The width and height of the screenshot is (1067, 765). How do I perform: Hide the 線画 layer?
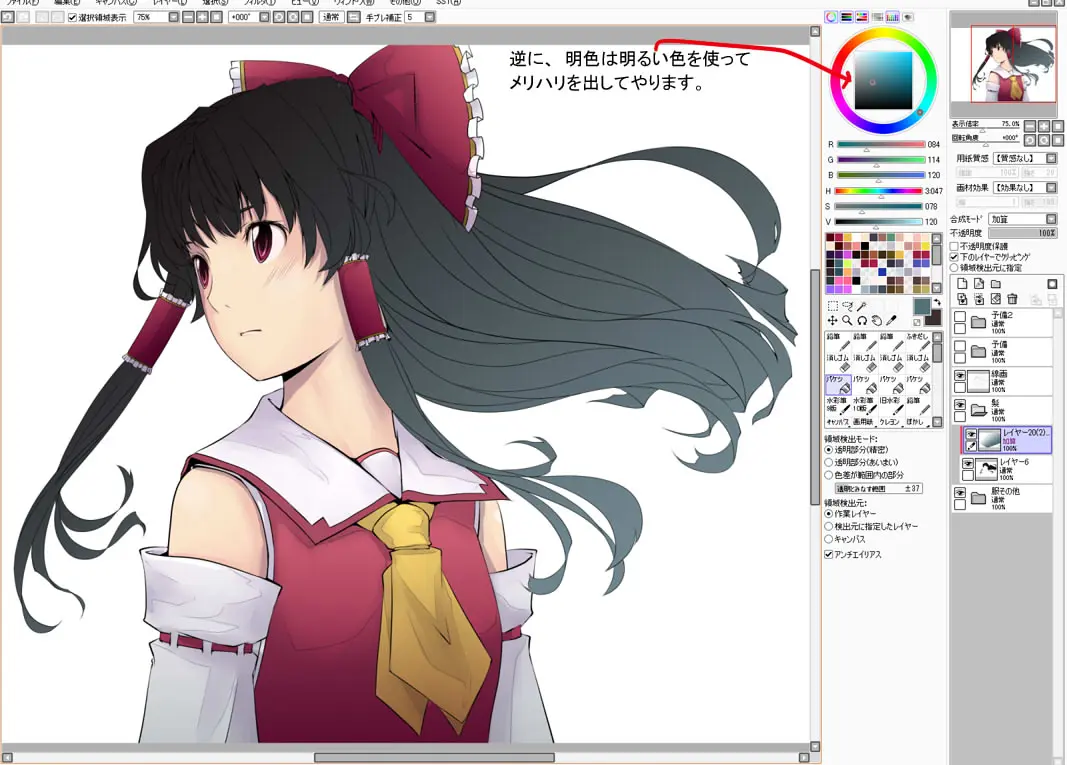(960, 376)
